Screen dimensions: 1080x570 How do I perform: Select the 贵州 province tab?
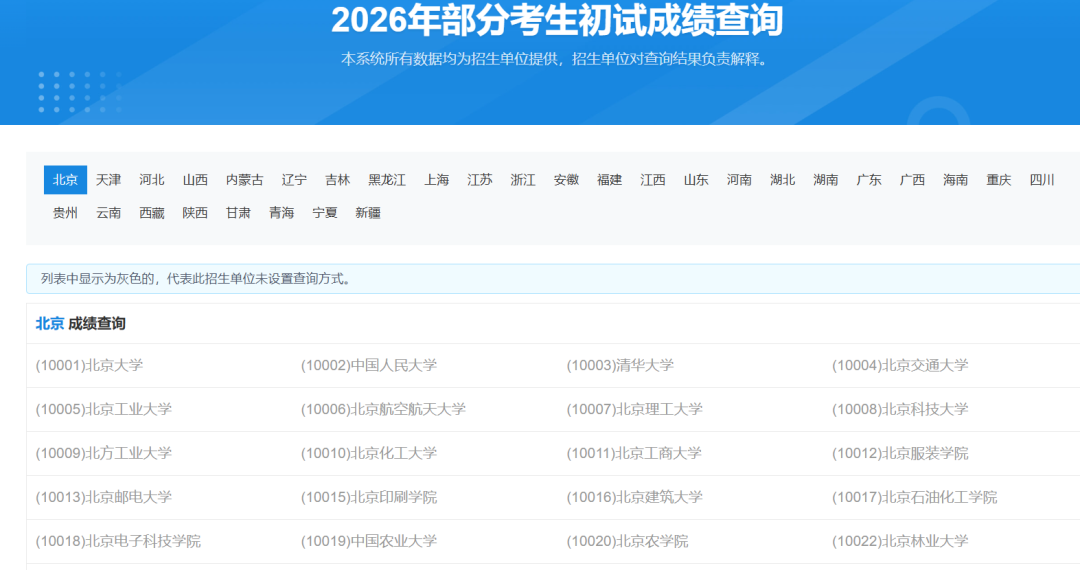(65, 213)
